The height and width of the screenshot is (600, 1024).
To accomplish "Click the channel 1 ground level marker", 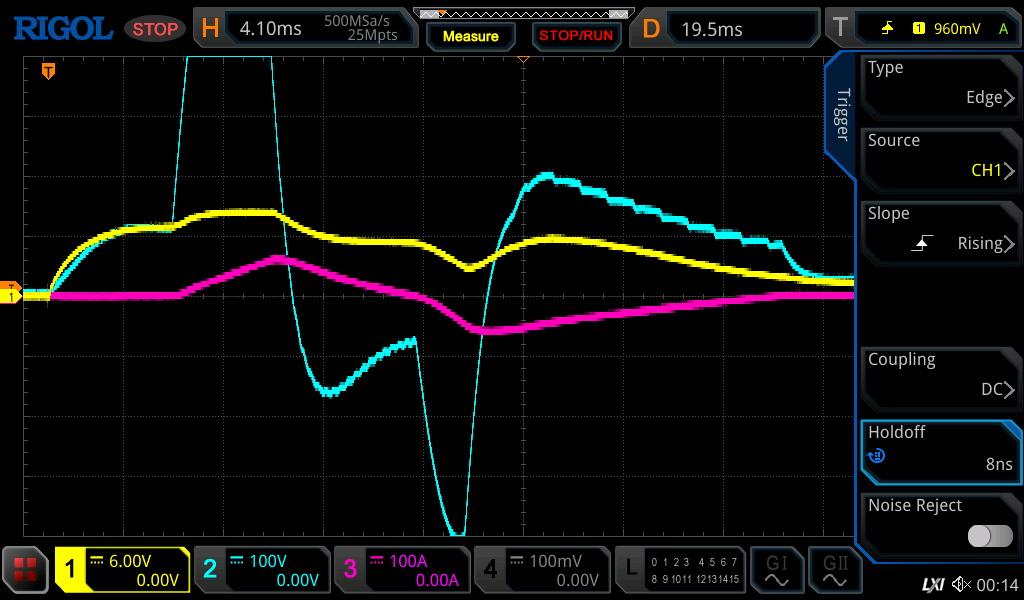I will pos(11,296).
